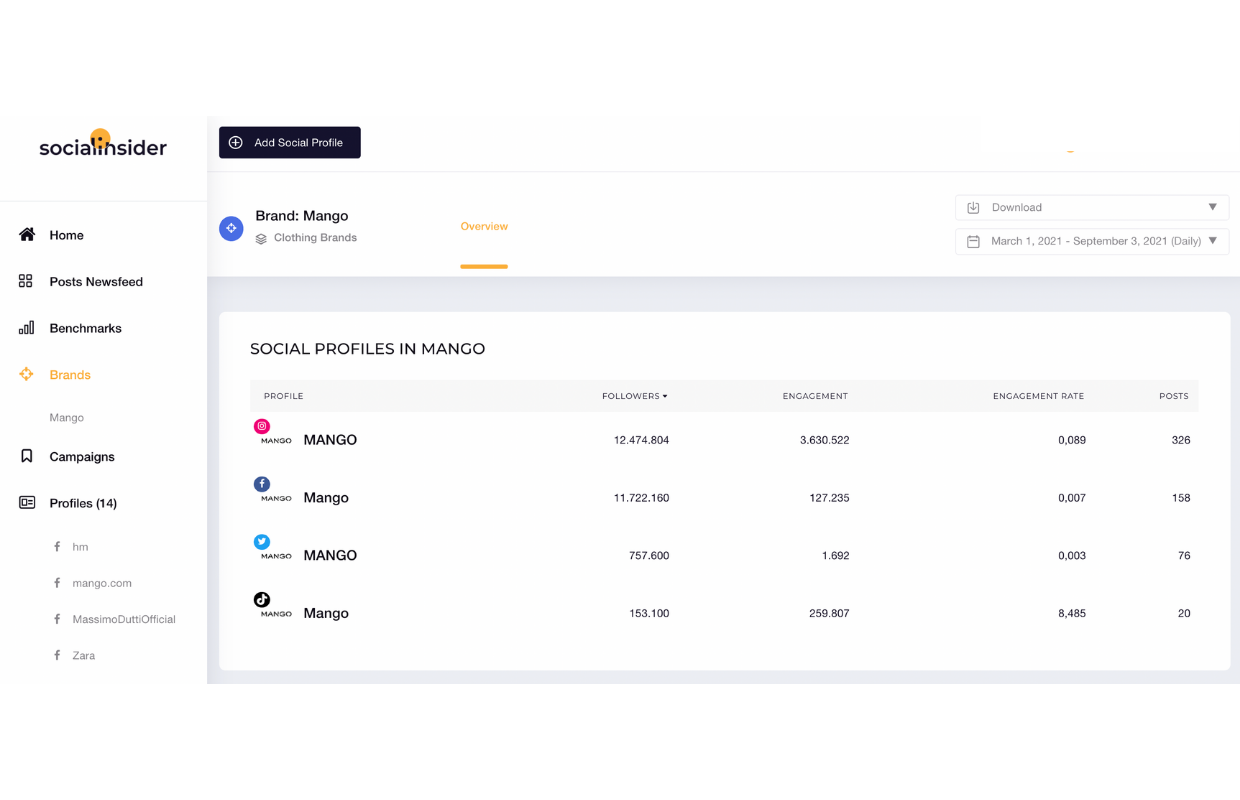Viewport: 1240px width, 800px height.
Task: Open the Zara profile in sidebar
Action: click(x=84, y=656)
